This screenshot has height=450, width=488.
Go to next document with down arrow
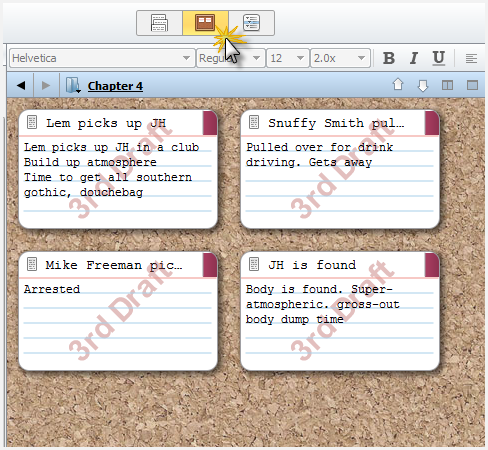point(423,86)
